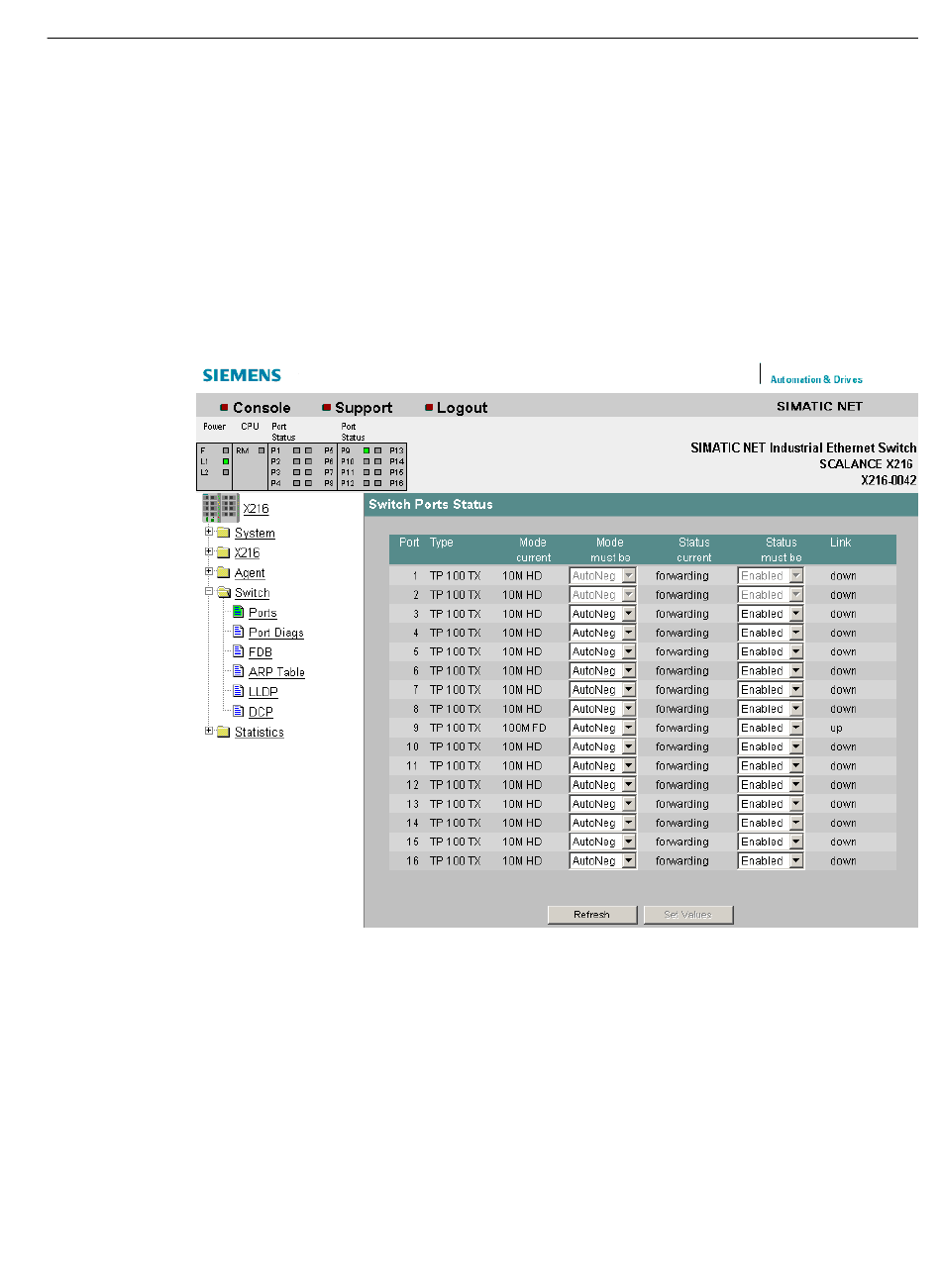Open the DCP link
941x1288 pixels.
click(261, 712)
